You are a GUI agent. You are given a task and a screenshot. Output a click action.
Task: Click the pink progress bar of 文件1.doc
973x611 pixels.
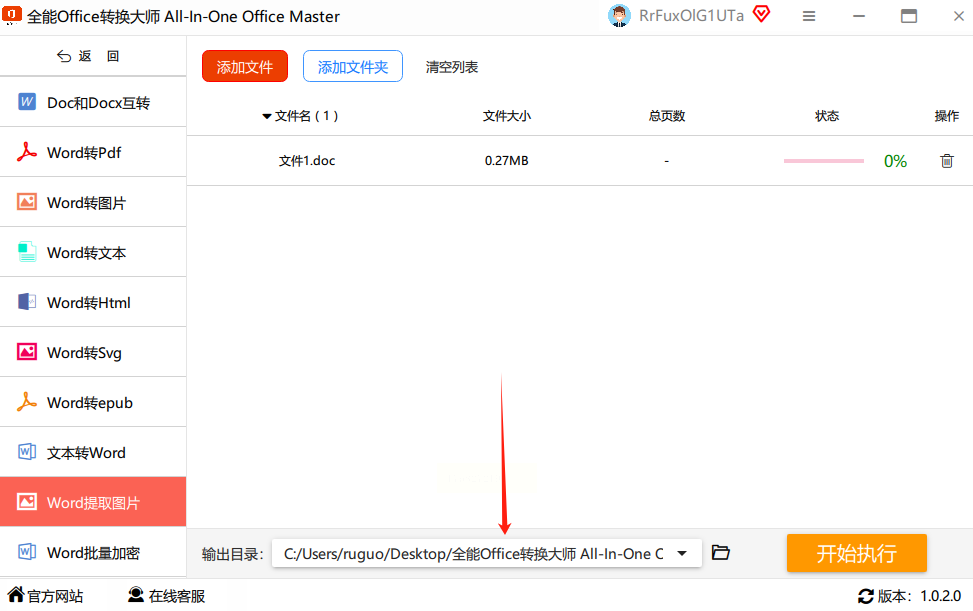click(823, 161)
